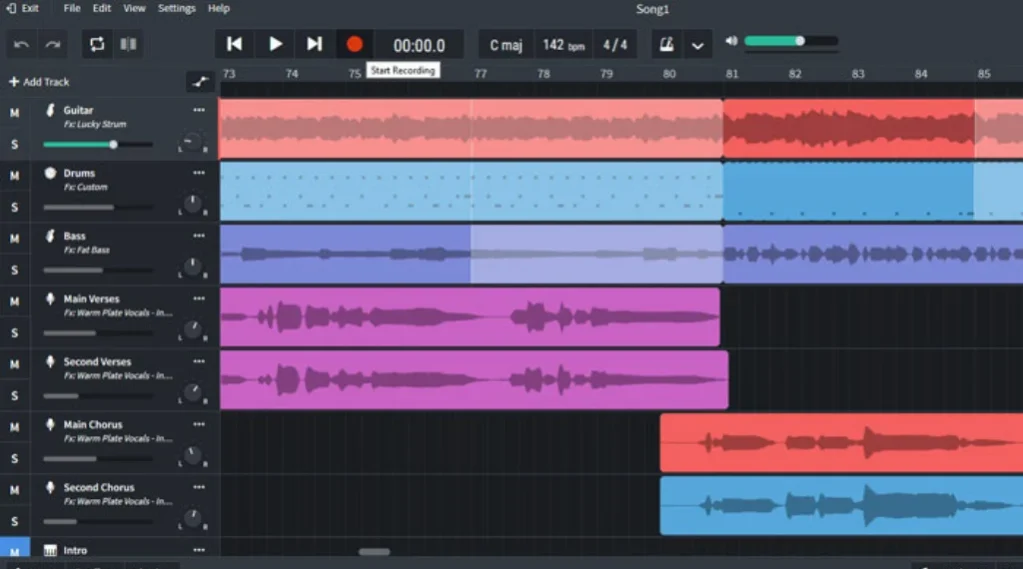
Task: Click the Main Chorus microphone icon
Action: tap(50, 424)
